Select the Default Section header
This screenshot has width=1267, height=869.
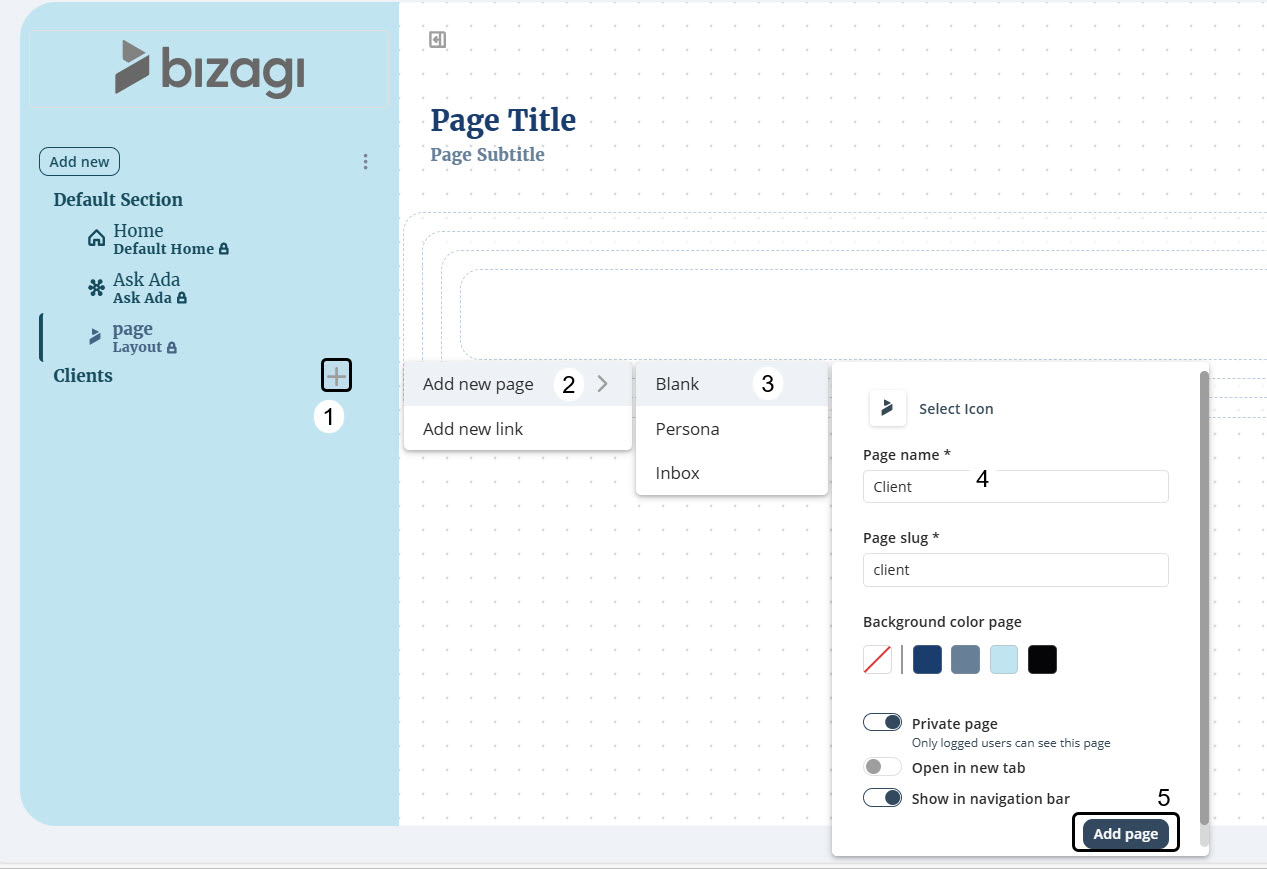coord(118,200)
